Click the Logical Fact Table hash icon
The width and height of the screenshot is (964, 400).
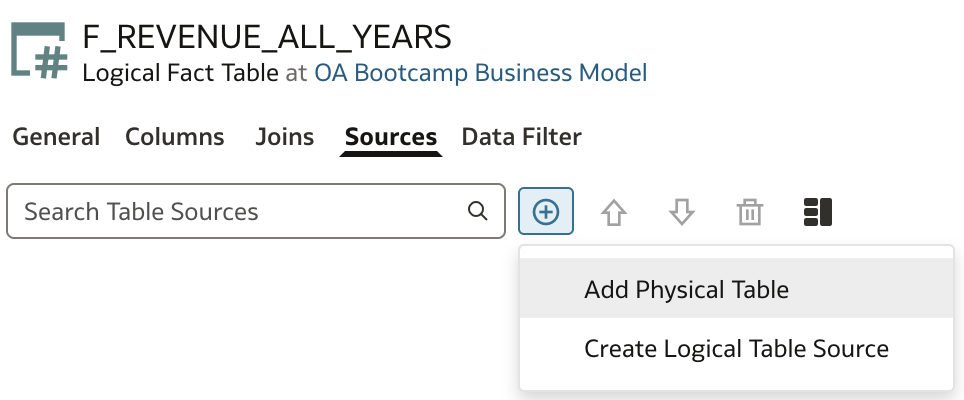[38, 50]
